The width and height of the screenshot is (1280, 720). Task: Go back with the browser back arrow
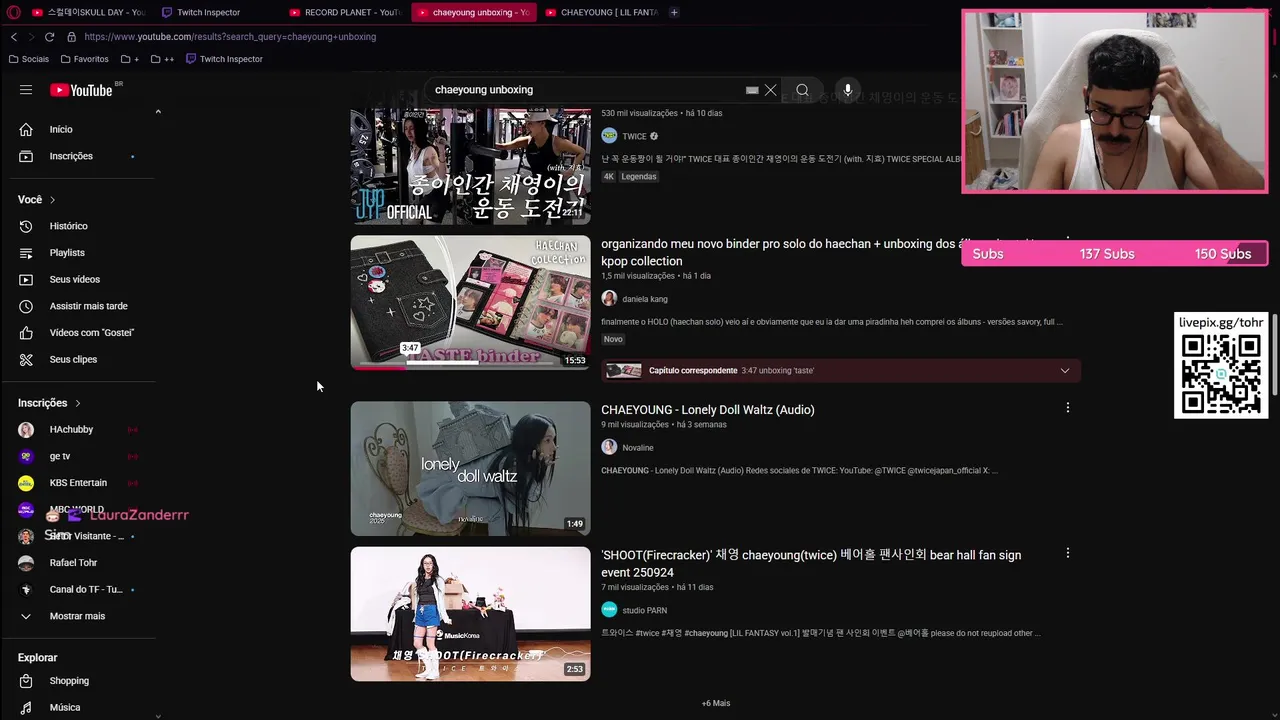coord(14,37)
